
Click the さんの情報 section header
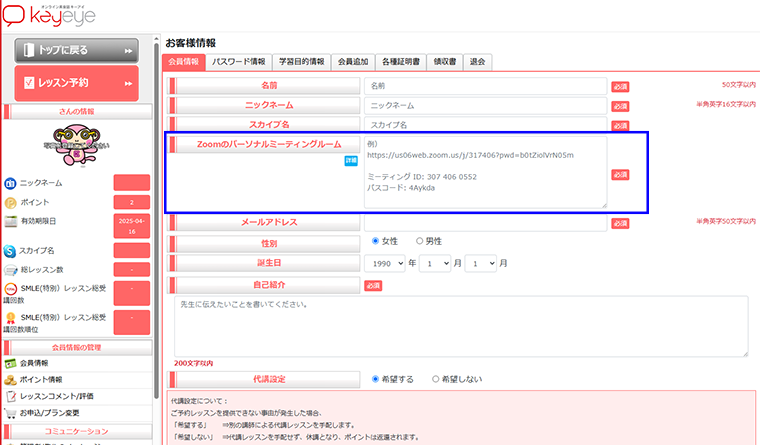(x=78, y=112)
